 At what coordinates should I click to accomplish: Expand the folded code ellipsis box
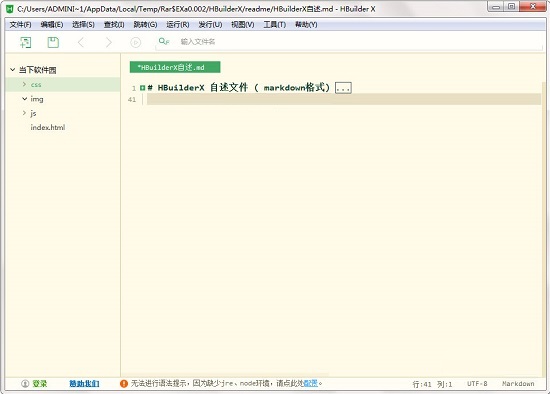click(x=343, y=87)
